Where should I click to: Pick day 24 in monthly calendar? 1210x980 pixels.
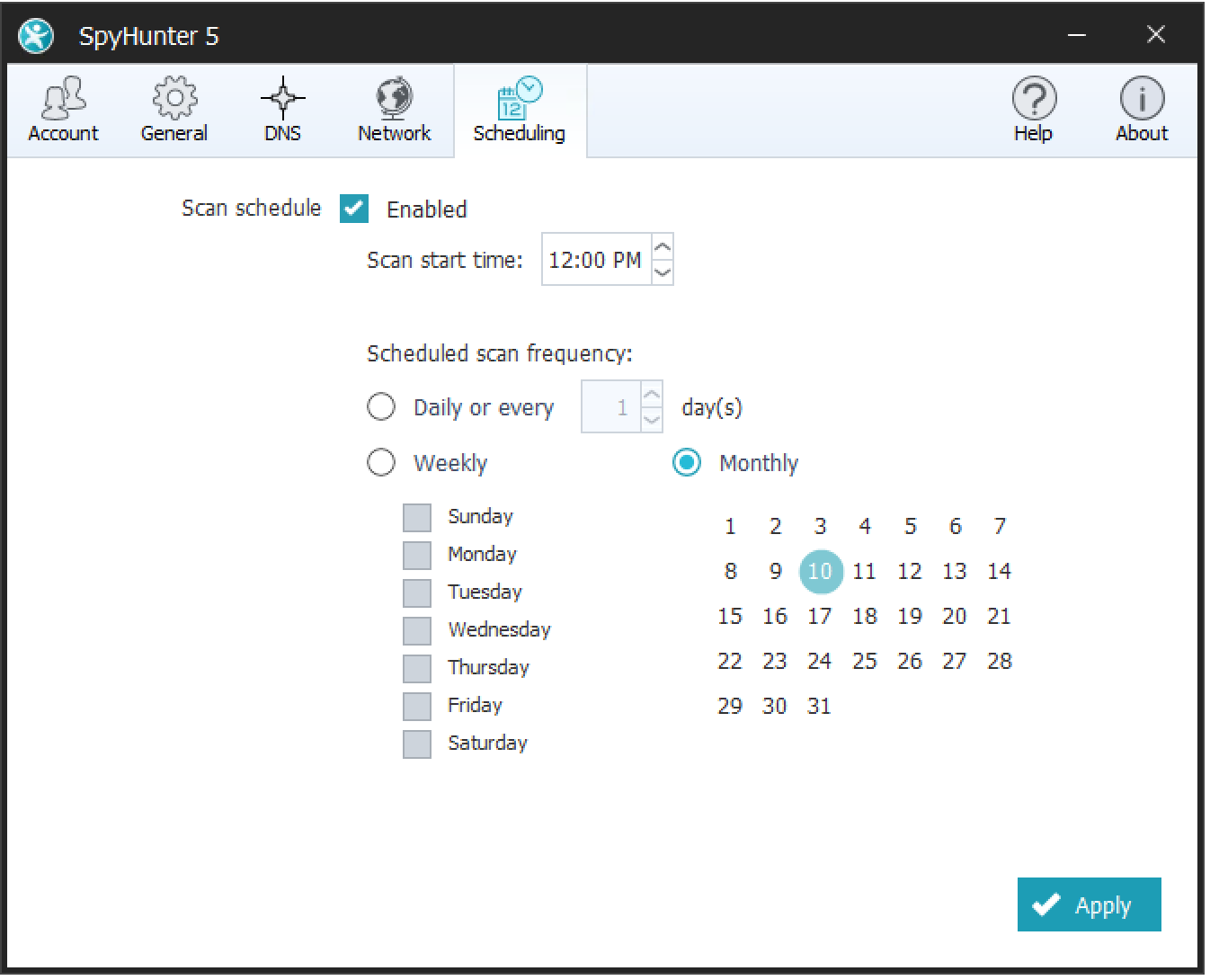pos(820,661)
